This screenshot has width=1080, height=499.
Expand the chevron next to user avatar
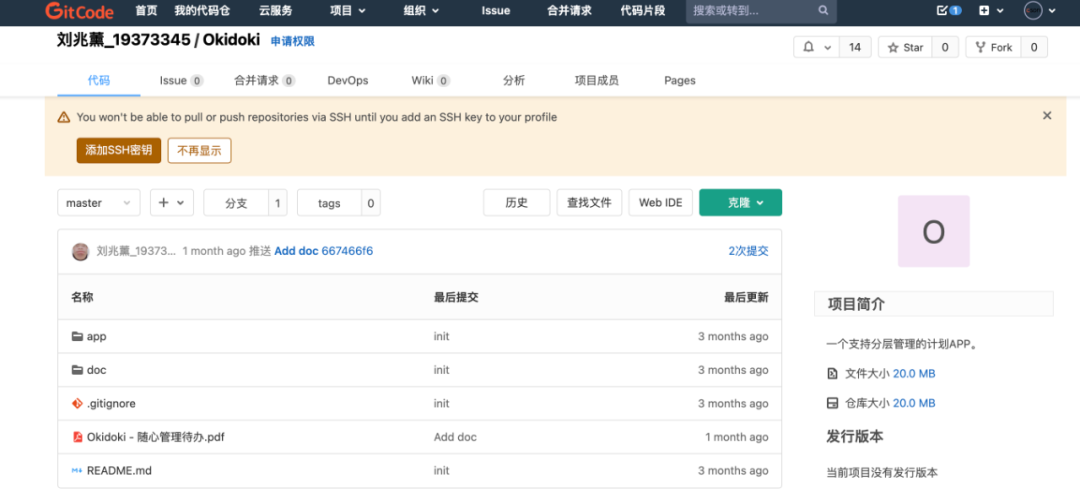[1051, 10]
